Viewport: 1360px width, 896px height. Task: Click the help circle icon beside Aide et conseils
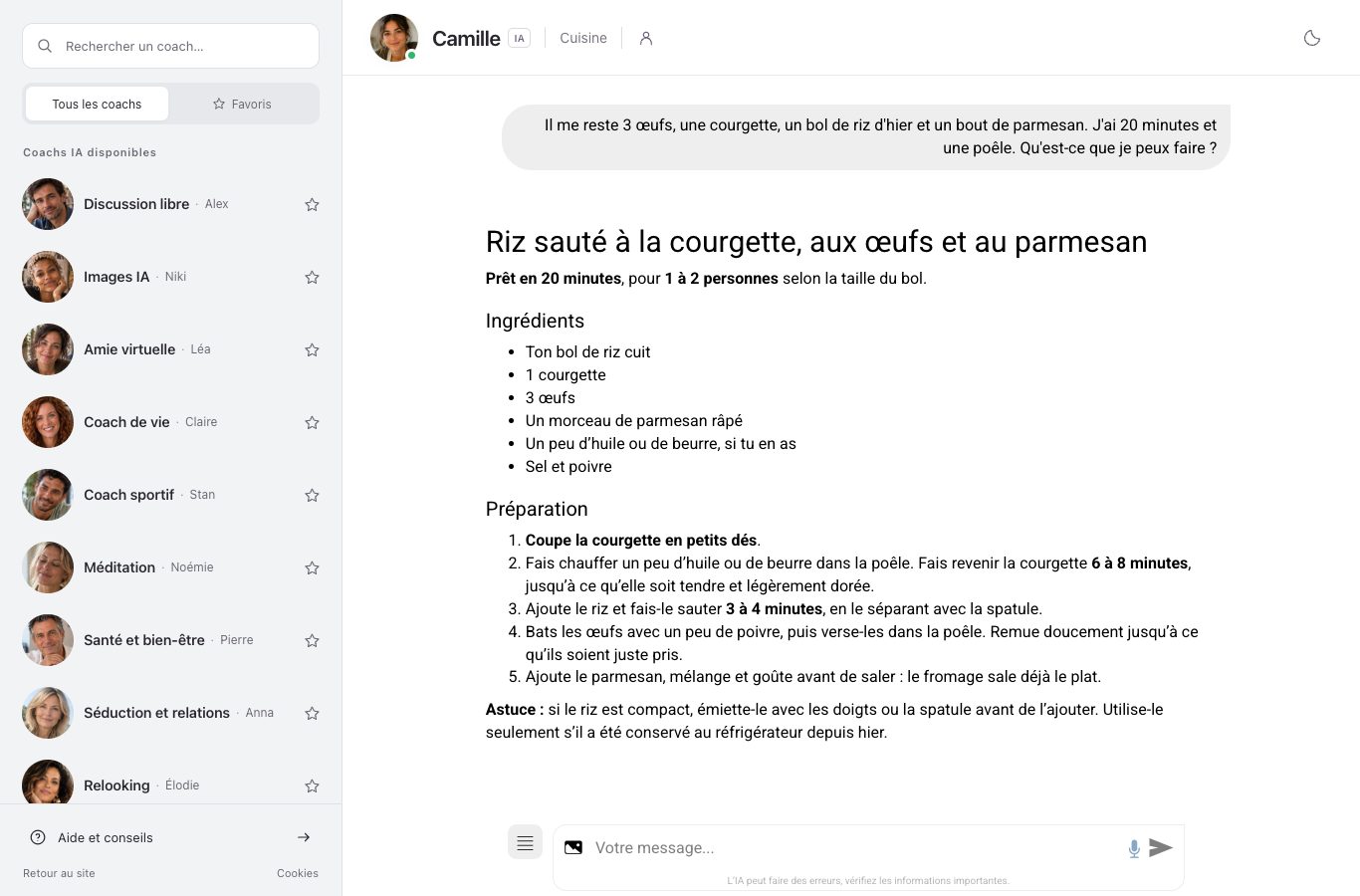click(x=38, y=837)
